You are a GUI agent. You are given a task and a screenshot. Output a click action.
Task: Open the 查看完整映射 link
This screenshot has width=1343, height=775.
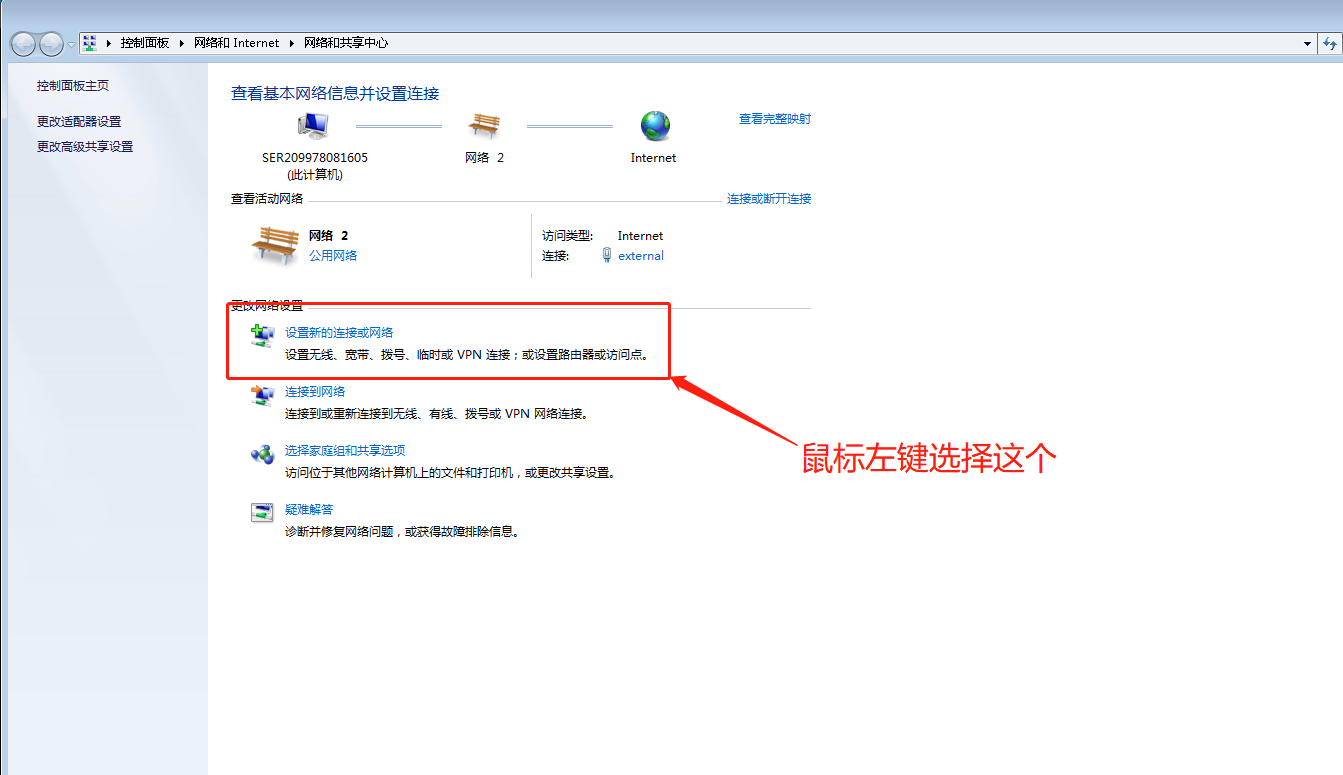775,119
